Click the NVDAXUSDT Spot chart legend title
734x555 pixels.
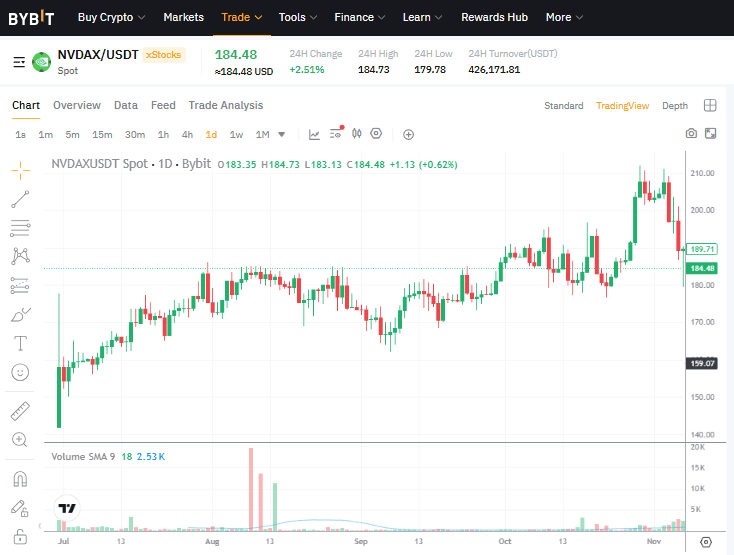click(131, 164)
